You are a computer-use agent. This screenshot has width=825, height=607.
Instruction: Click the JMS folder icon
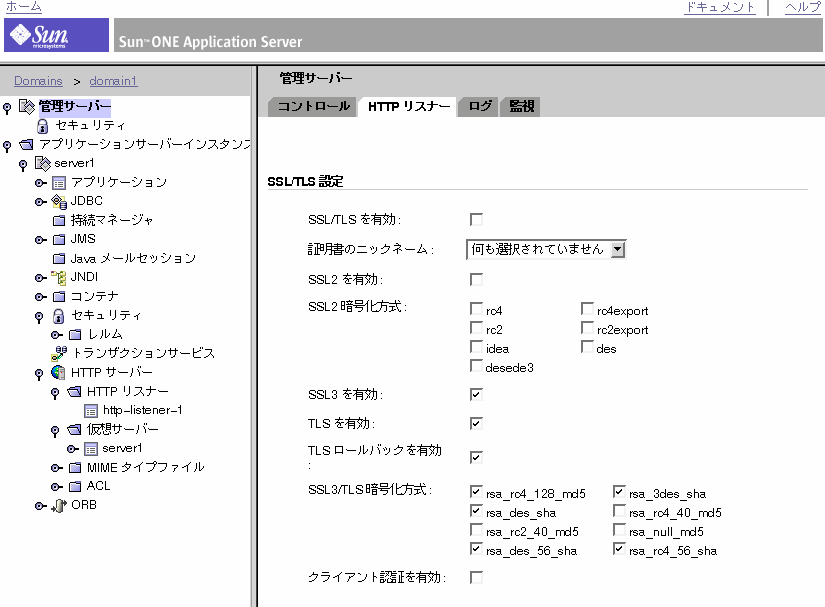click(x=59, y=240)
